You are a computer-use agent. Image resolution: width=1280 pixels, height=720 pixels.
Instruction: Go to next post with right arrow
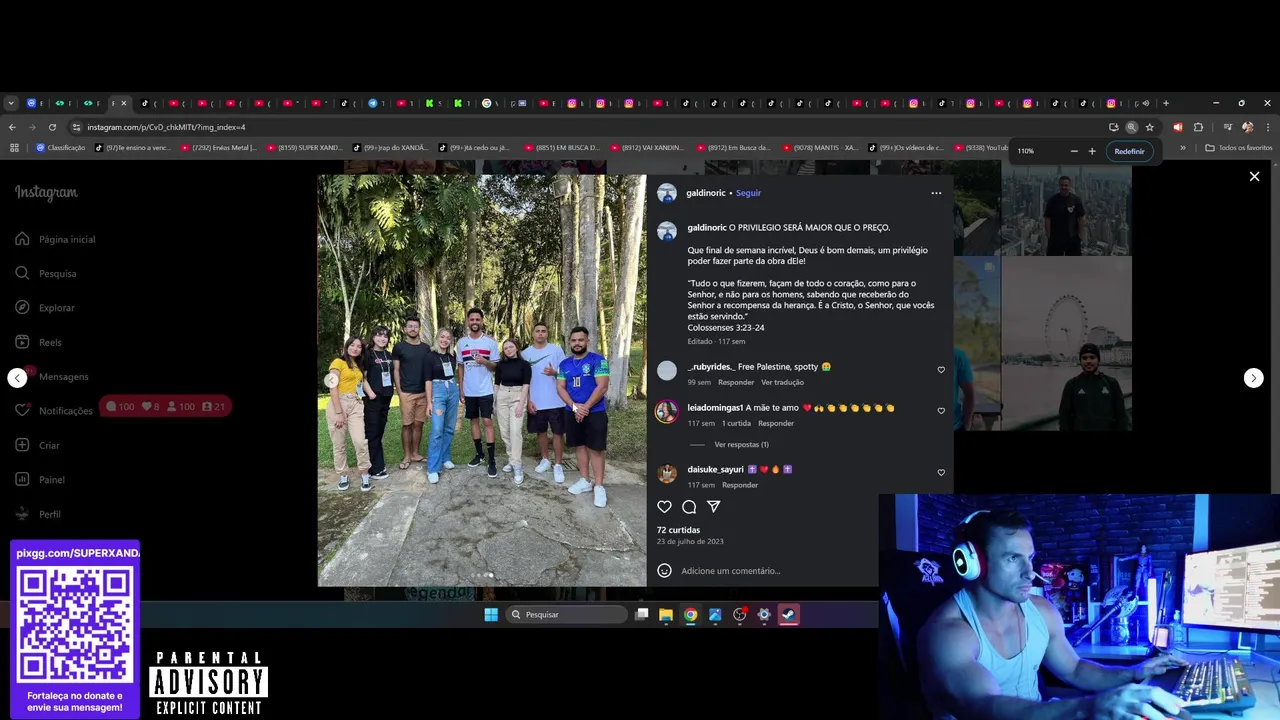pyautogui.click(x=1253, y=378)
